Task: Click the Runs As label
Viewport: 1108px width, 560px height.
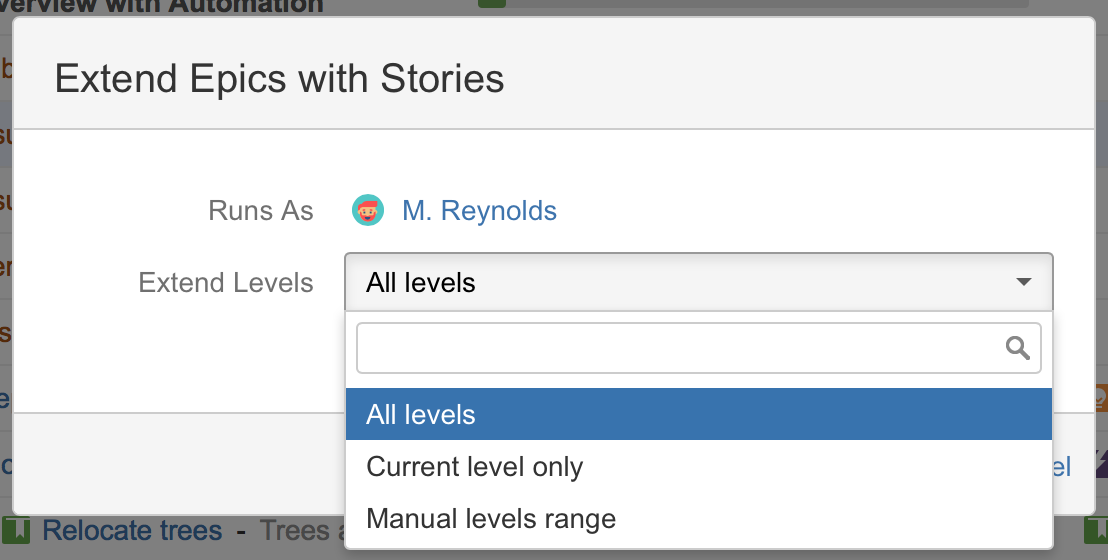Action: coord(261,211)
